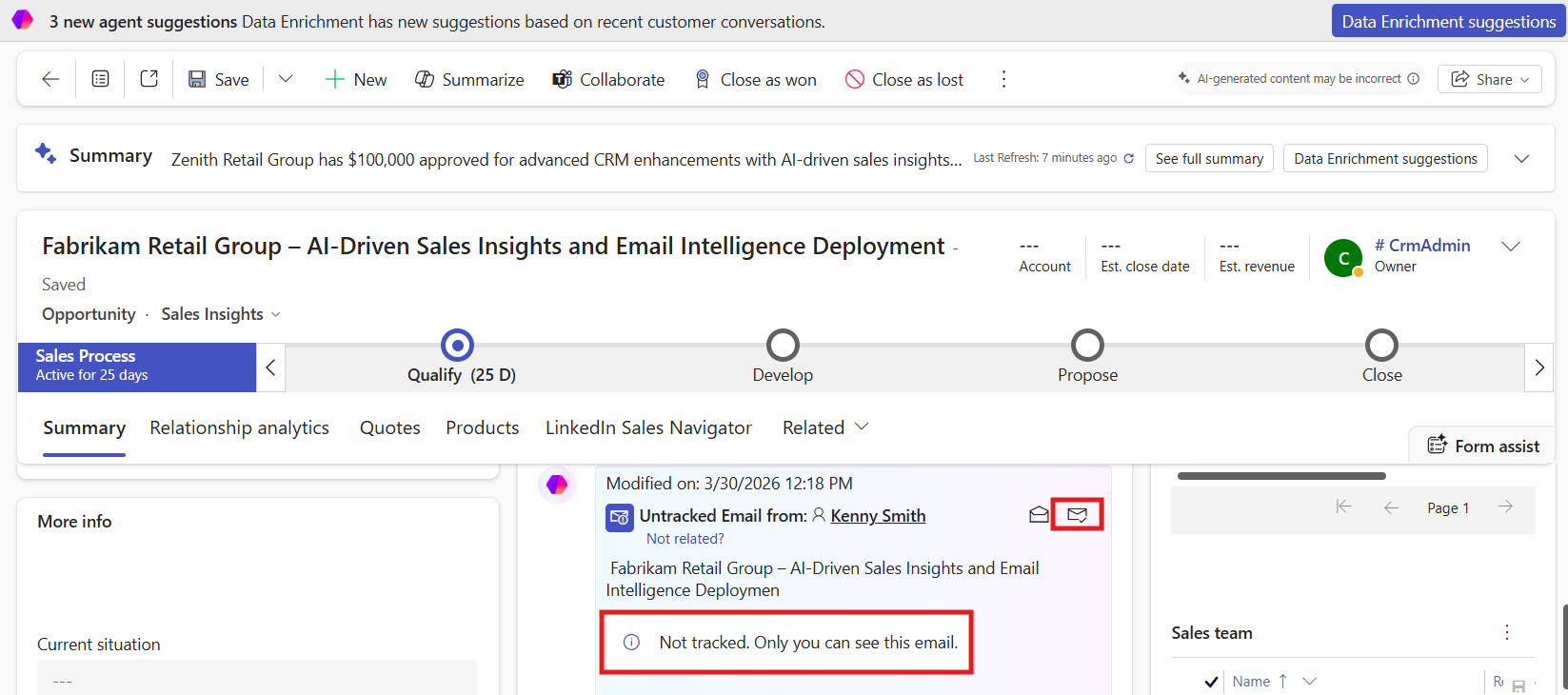The width and height of the screenshot is (1568, 695).
Task: Click the vertical scrollbar thumb at right edge
Action: [x=1564, y=649]
